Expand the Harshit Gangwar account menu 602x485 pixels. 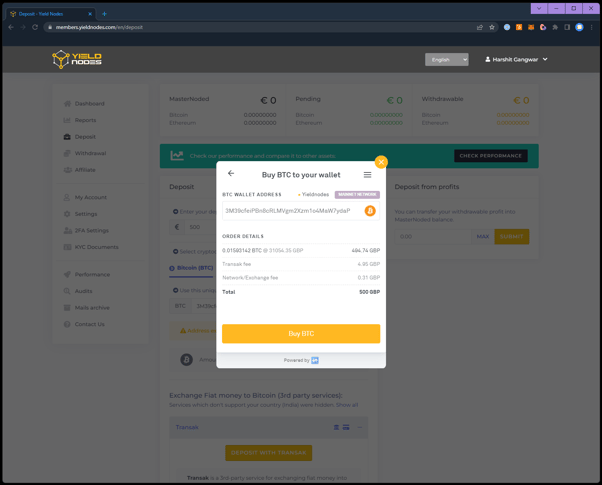pyautogui.click(x=516, y=60)
